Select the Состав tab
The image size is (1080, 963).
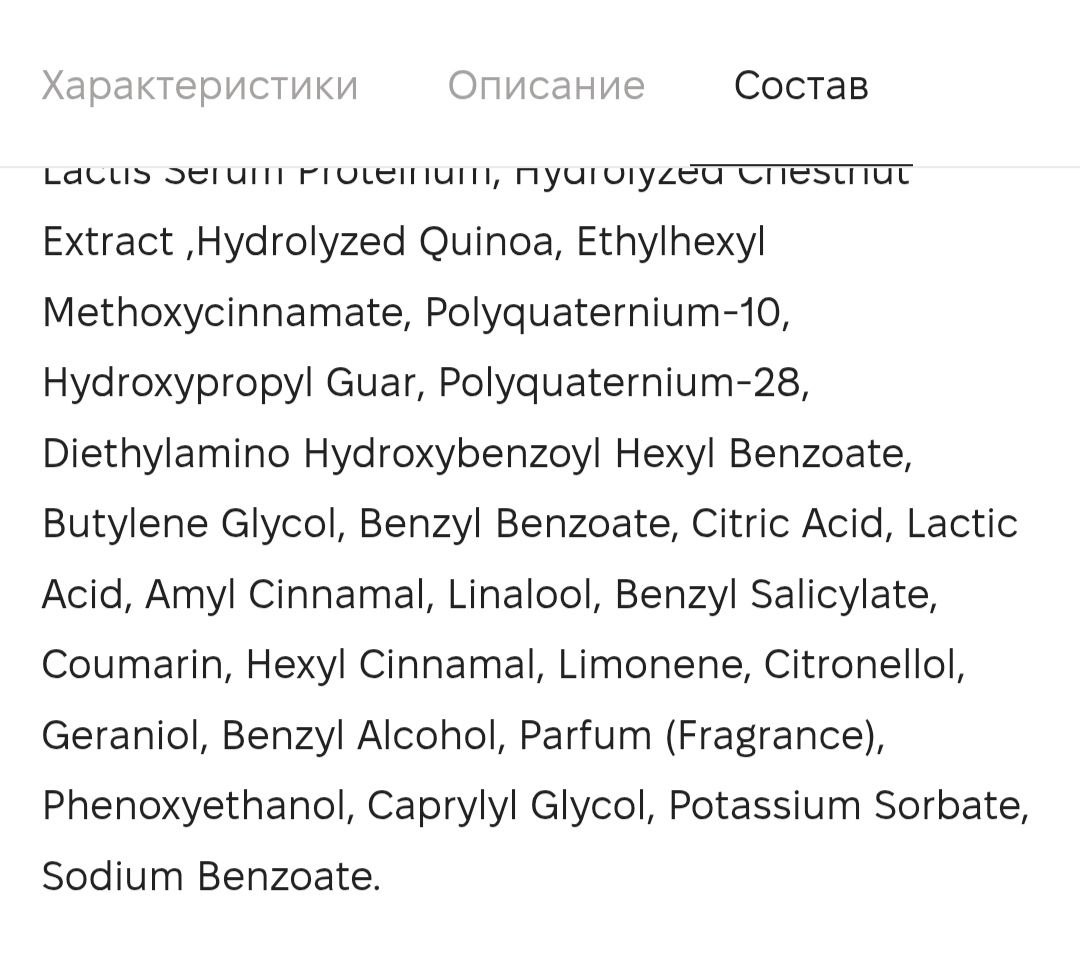(801, 86)
